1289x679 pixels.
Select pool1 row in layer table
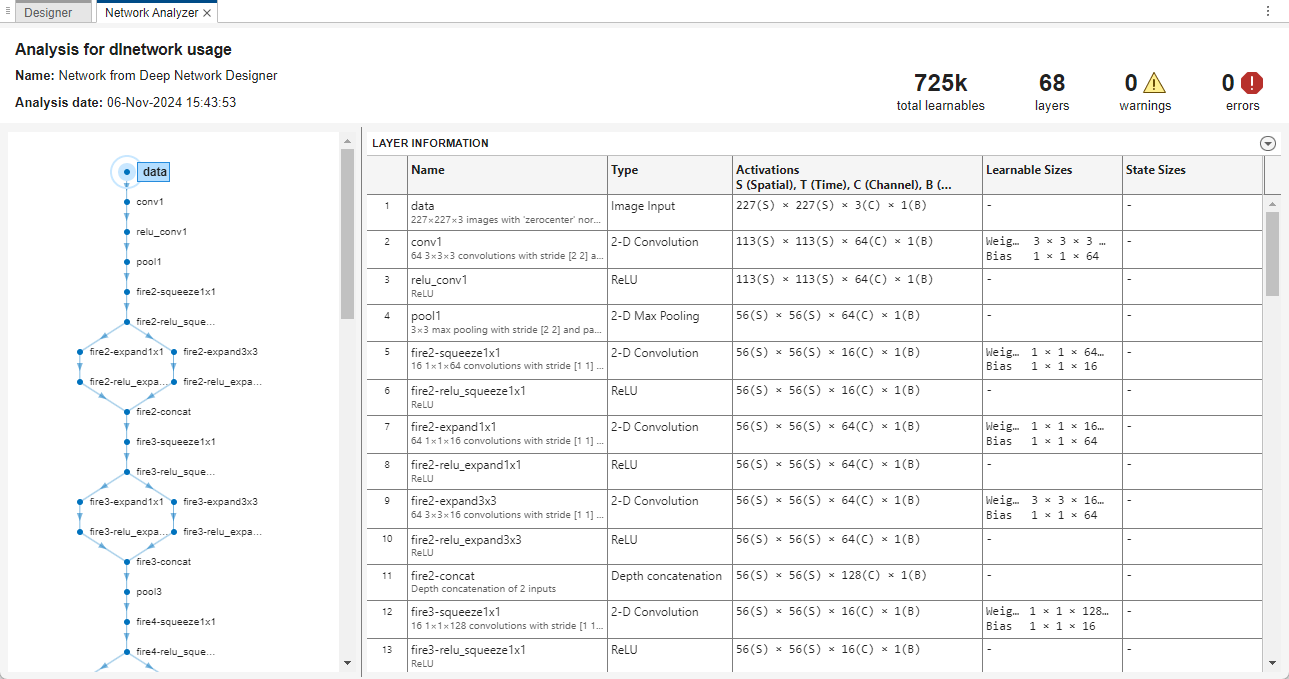coord(815,323)
